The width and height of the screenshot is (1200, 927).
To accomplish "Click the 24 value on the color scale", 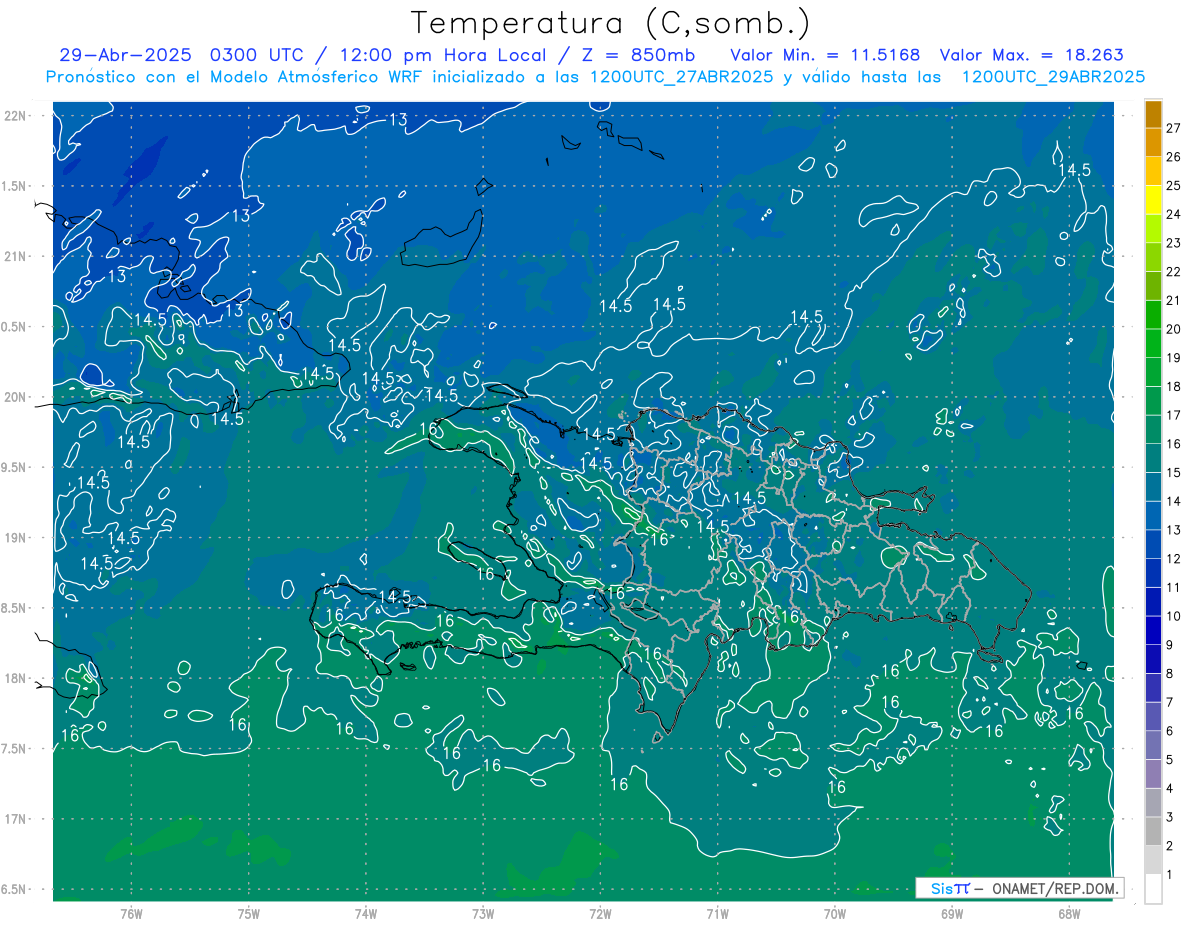I will click(x=1174, y=214).
